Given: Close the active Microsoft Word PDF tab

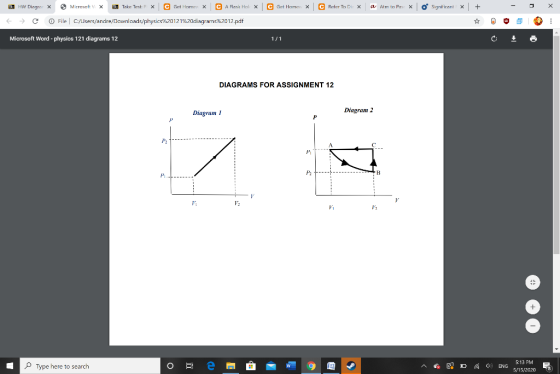Looking at the screenshot, I should [101, 6].
